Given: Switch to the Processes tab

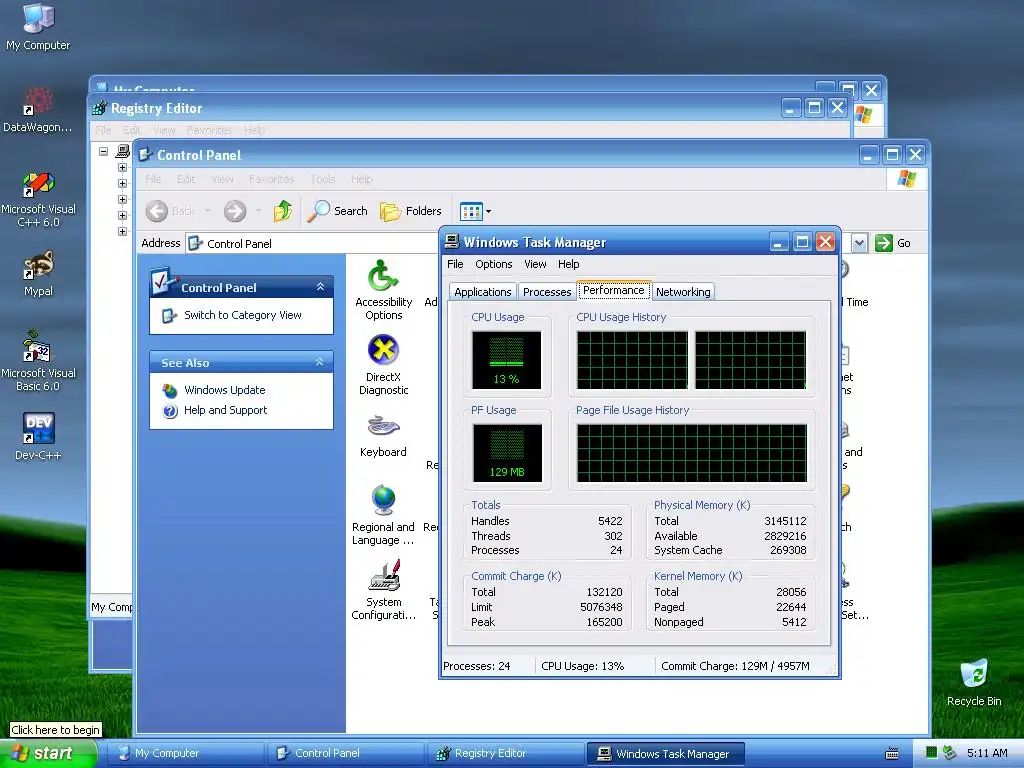Looking at the screenshot, I should [x=547, y=292].
